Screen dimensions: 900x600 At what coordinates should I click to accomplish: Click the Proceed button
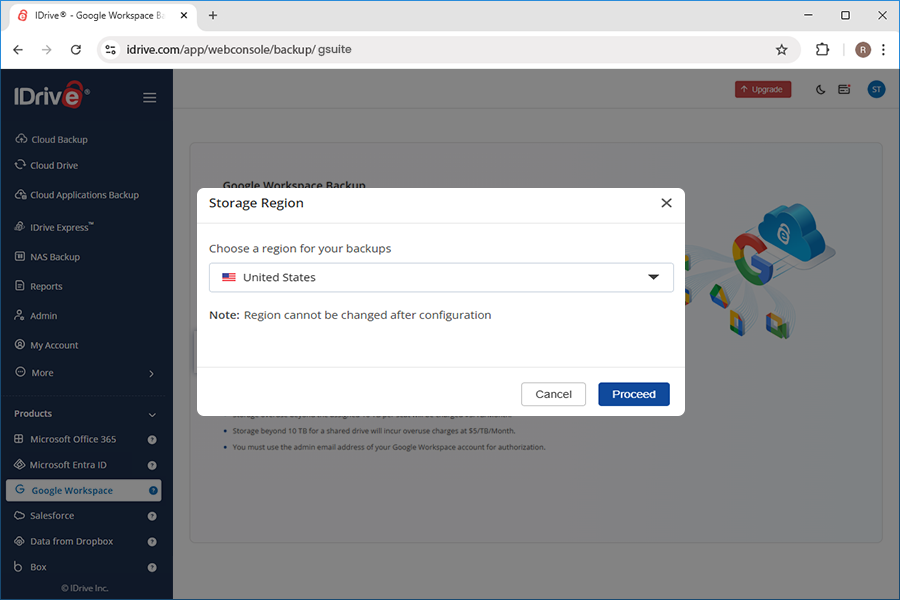pyautogui.click(x=634, y=394)
